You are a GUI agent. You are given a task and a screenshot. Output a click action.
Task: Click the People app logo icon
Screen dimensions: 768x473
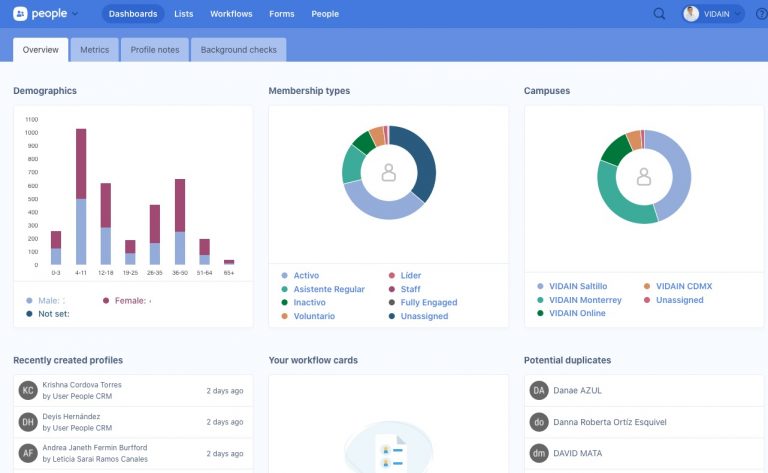[20, 14]
